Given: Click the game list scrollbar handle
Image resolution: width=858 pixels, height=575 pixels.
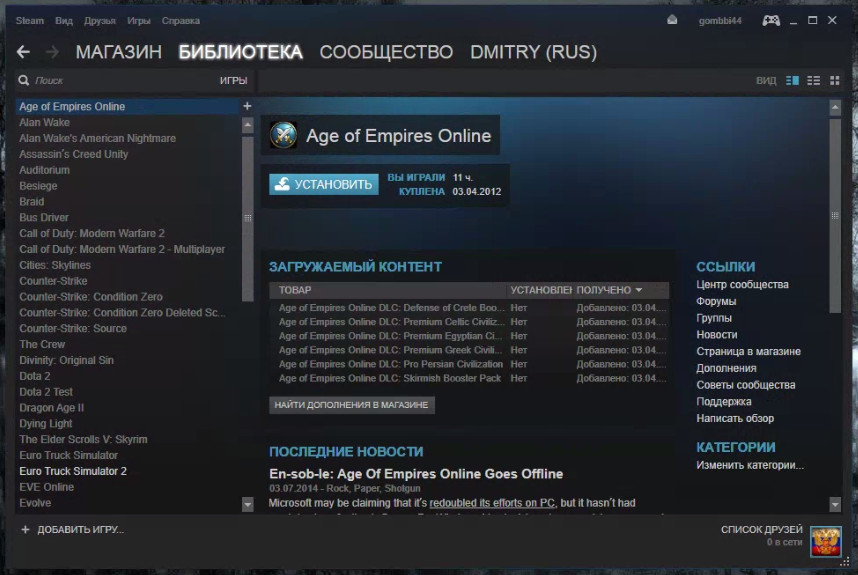Looking at the screenshot, I should click(247, 218).
